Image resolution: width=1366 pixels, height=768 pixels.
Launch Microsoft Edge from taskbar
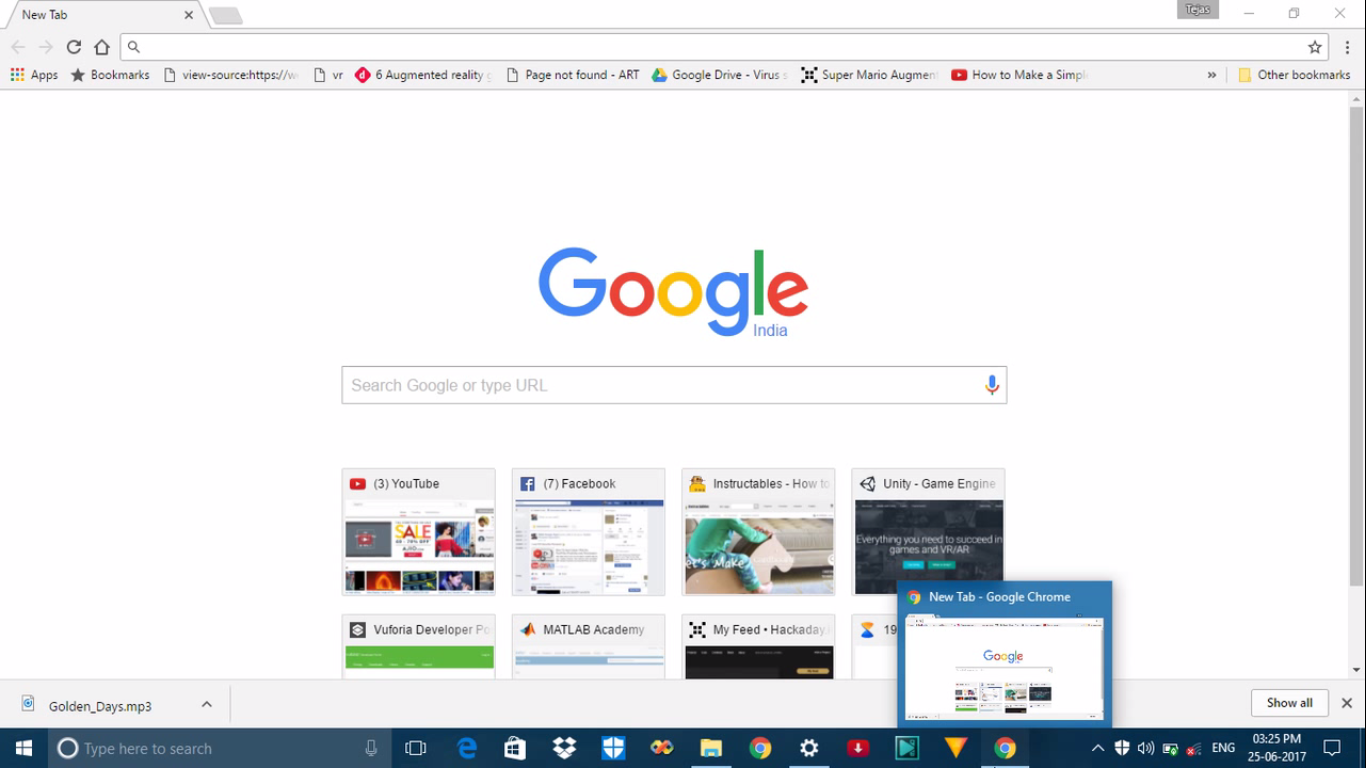click(x=467, y=748)
